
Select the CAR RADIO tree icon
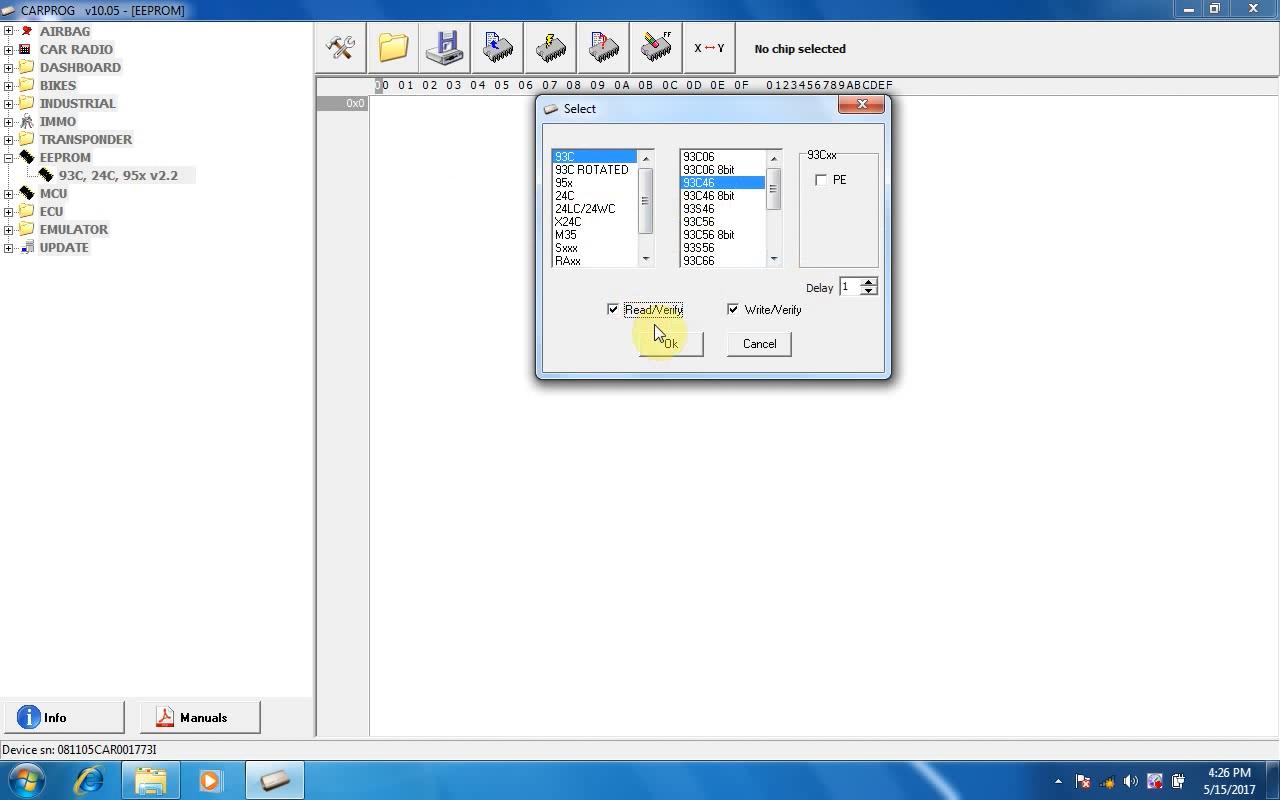pos(27,49)
